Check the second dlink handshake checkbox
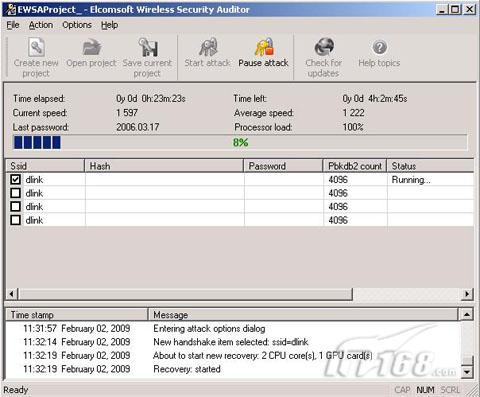 click(x=15, y=193)
